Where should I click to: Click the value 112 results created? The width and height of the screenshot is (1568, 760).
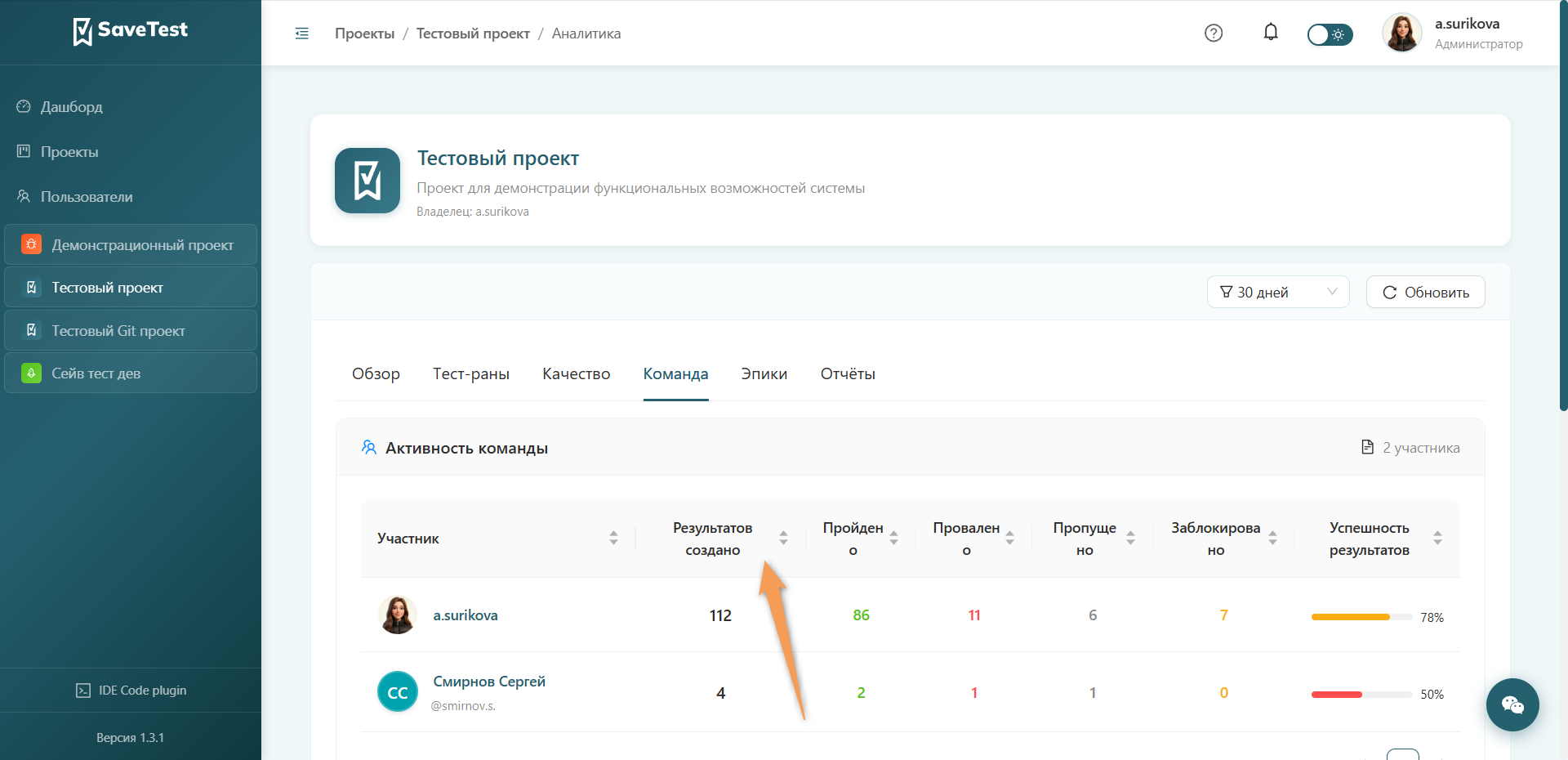click(720, 615)
